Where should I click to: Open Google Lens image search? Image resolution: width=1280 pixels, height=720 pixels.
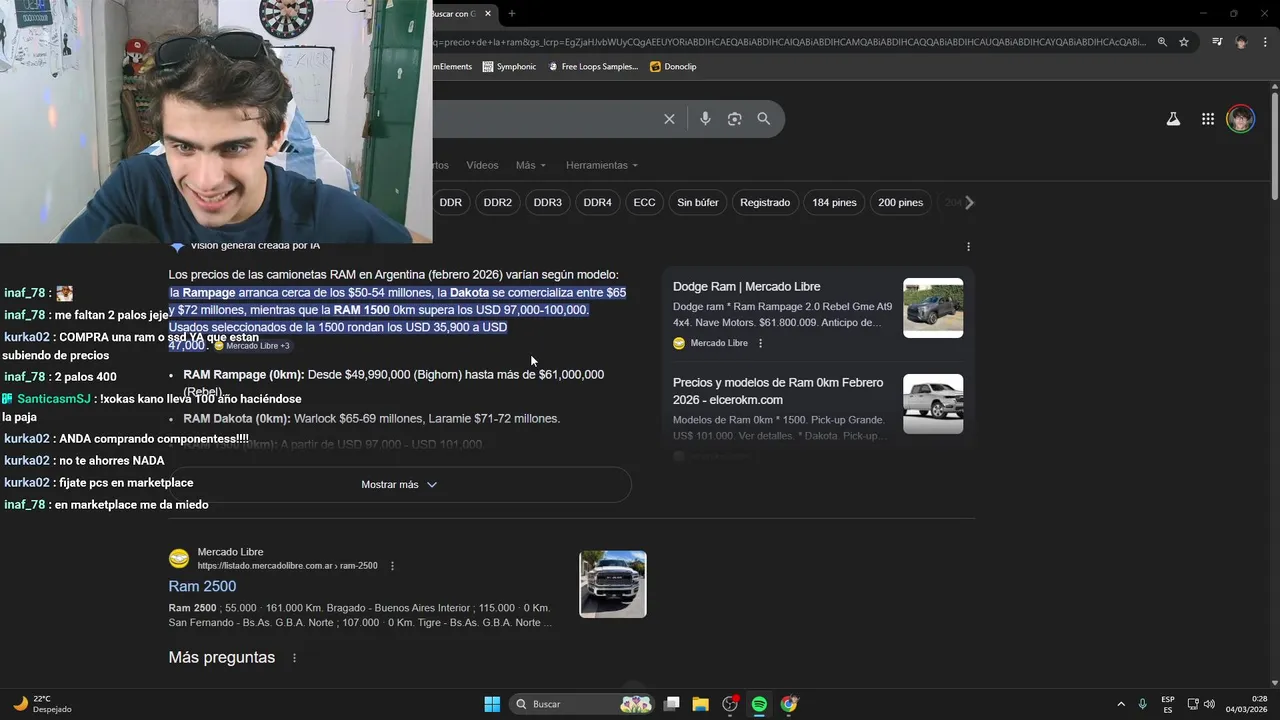(x=734, y=119)
